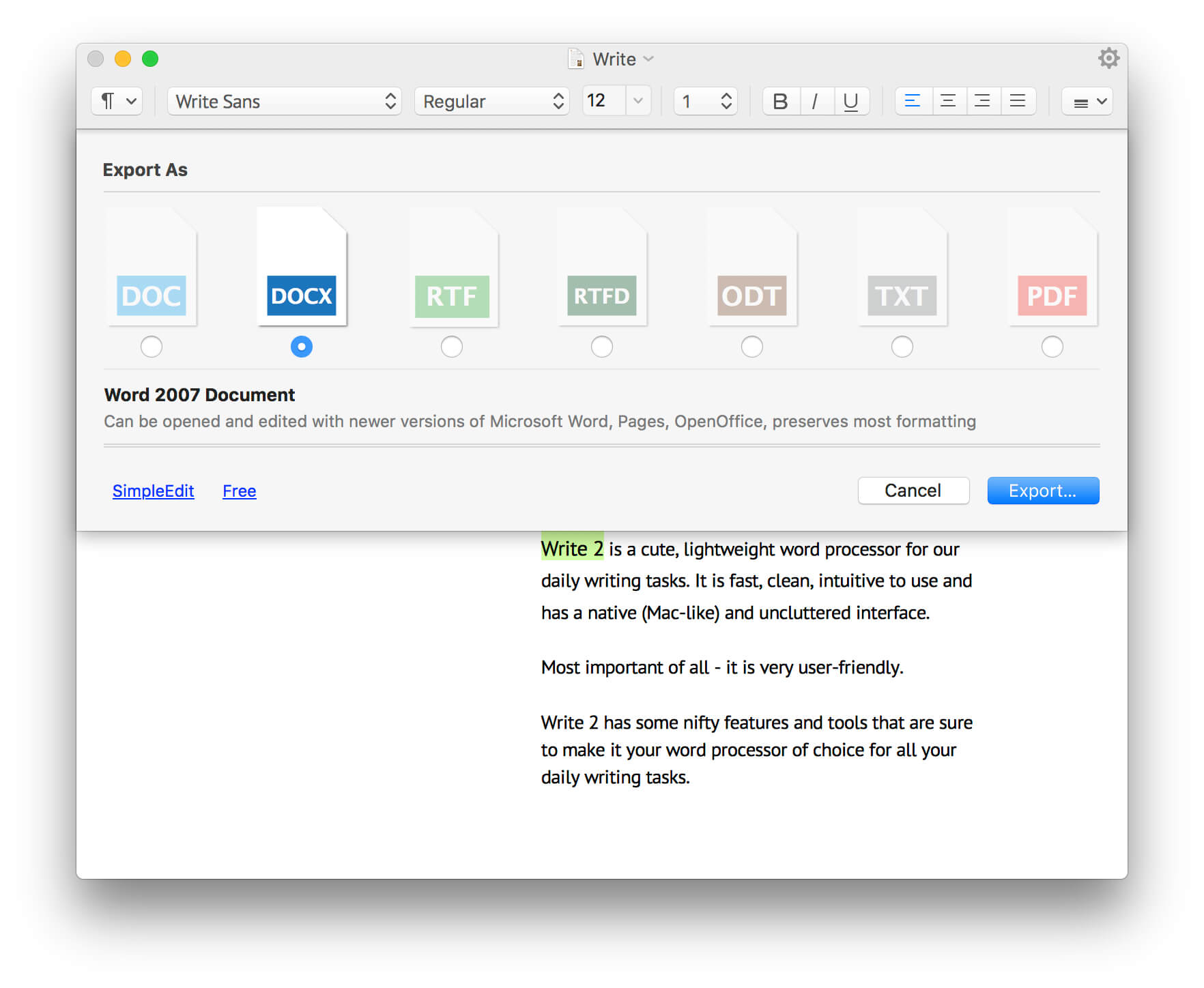Click 'Write 2 has some nifty features' line
1204x988 pixels.
tap(756, 722)
